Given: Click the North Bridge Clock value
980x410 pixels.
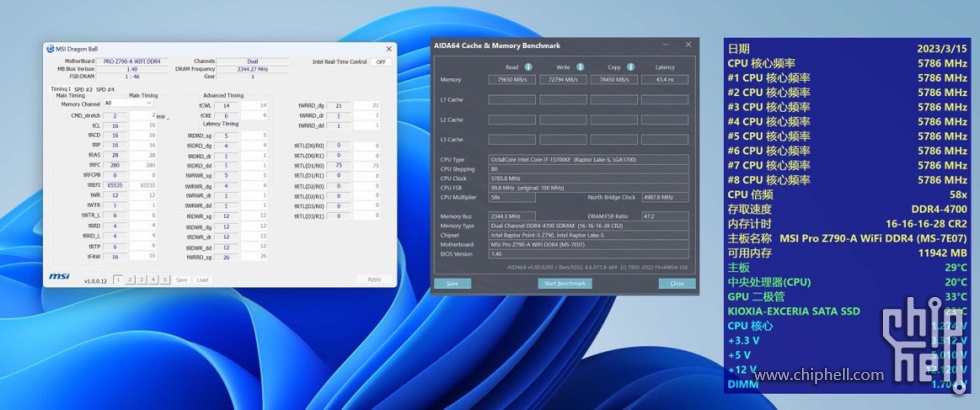Looking at the screenshot, I should 665,197.
